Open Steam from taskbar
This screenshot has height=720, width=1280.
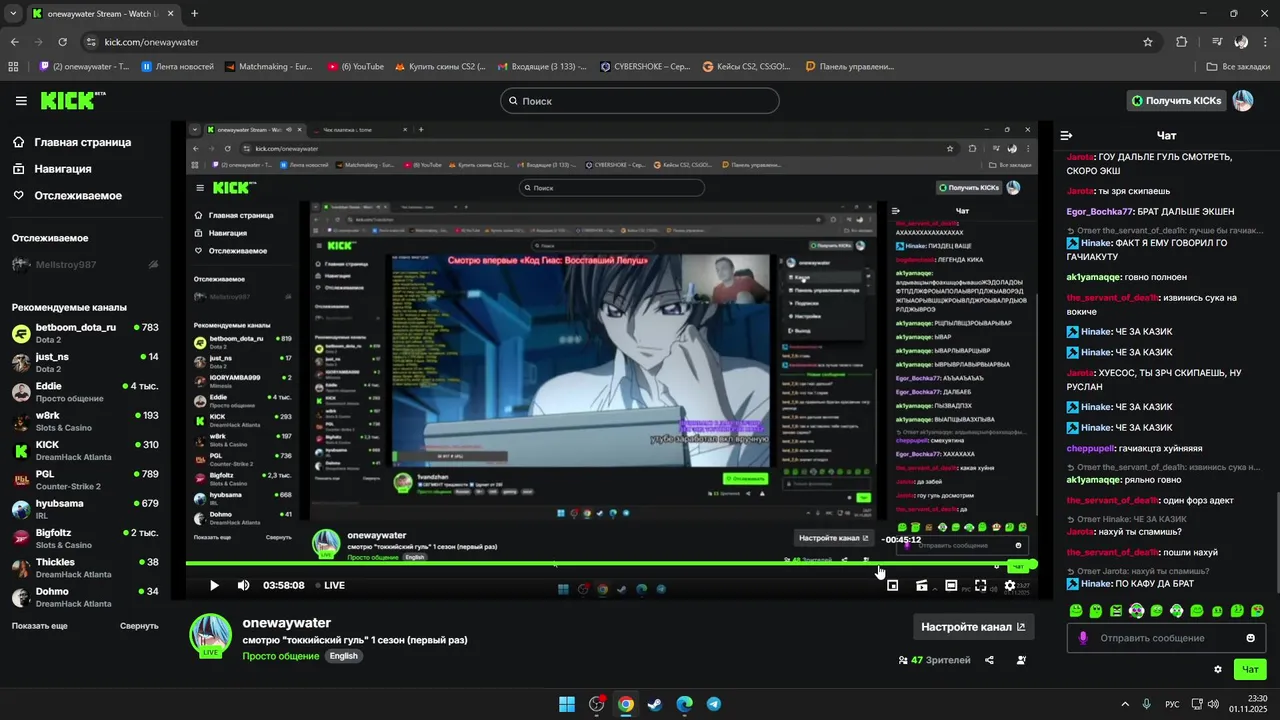[x=654, y=704]
